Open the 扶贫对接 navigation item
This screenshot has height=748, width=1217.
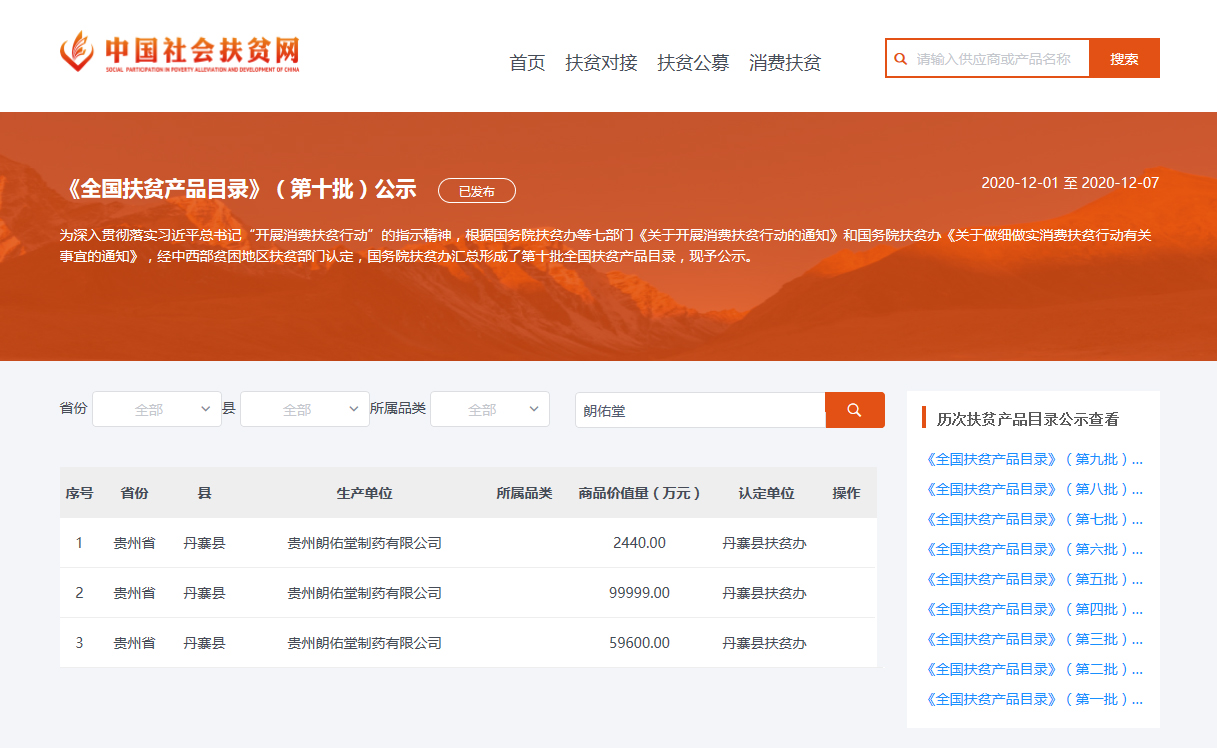tap(601, 63)
